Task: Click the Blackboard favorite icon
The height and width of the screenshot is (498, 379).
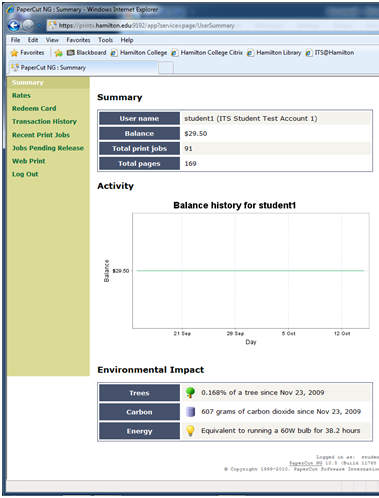Action: (x=71, y=53)
